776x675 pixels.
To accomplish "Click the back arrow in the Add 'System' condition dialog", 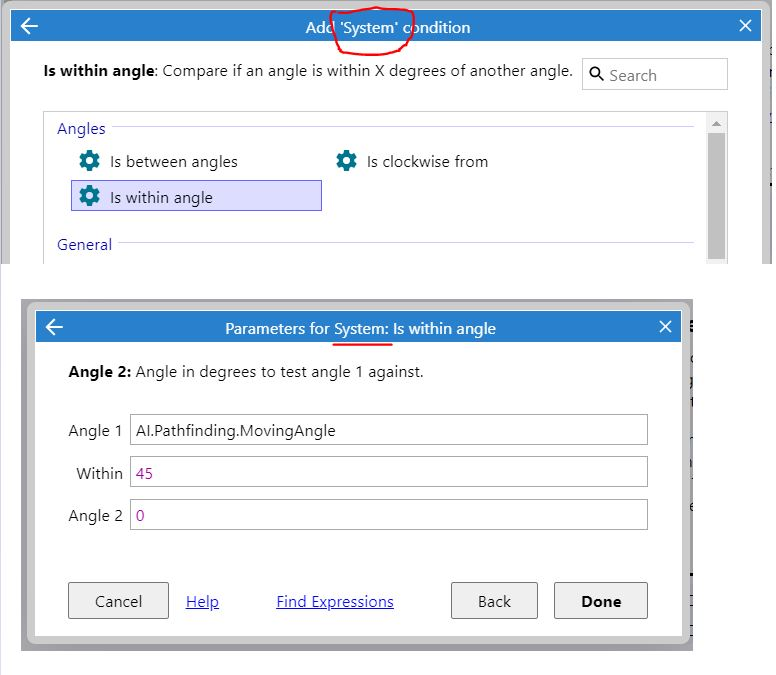I will [29, 27].
